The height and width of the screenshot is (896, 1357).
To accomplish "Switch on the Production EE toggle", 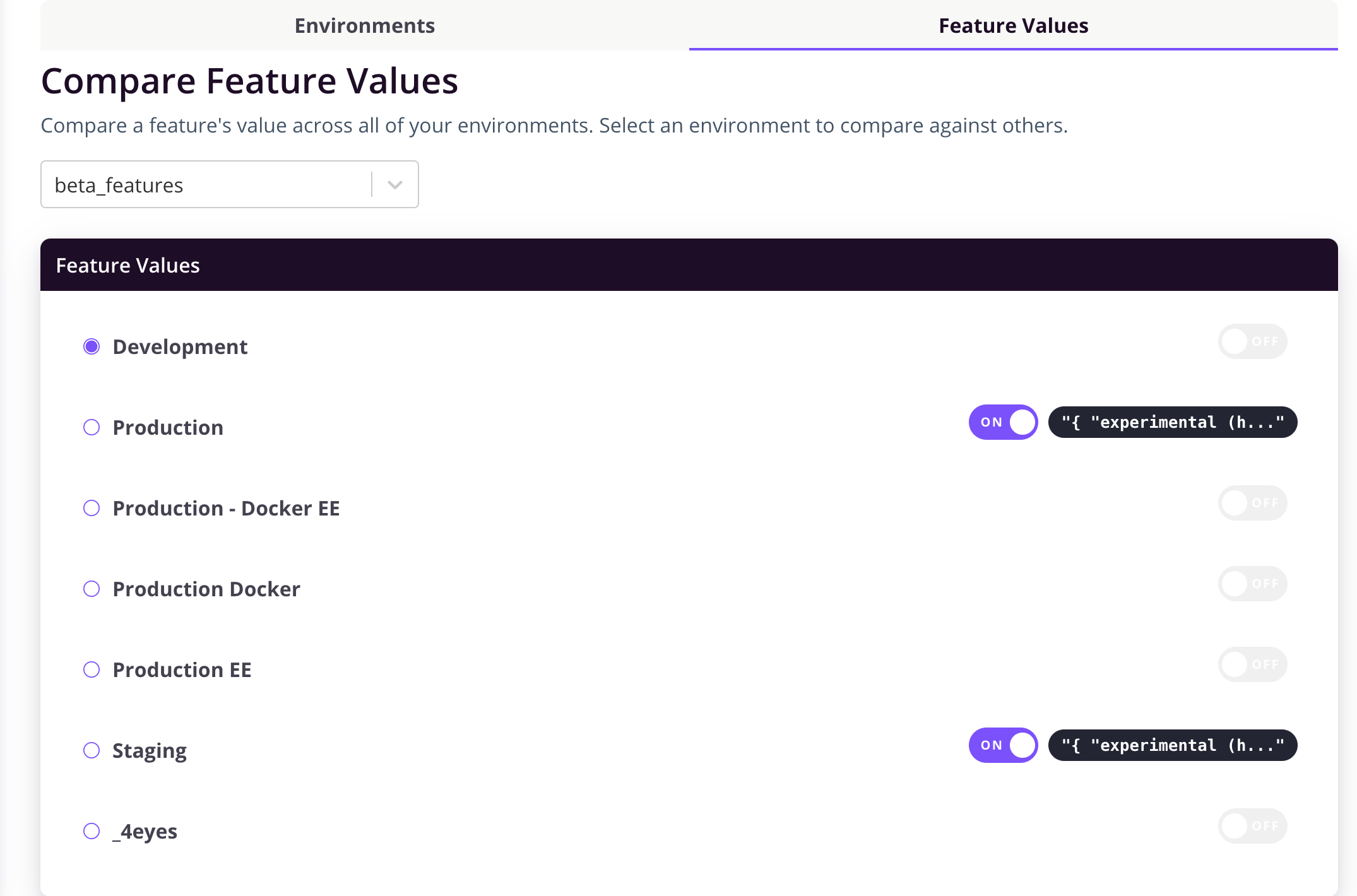I will point(1252,664).
